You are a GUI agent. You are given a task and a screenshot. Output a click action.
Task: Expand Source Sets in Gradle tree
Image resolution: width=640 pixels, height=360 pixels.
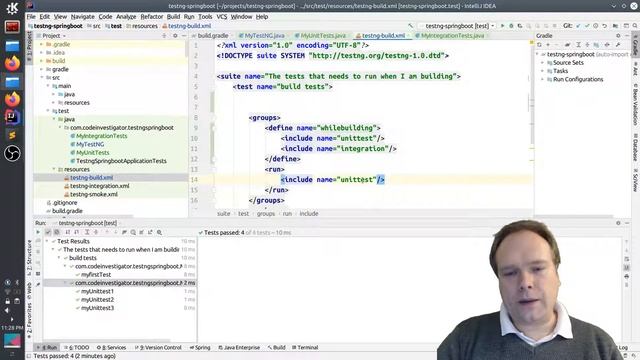click(x=542, y=62)
